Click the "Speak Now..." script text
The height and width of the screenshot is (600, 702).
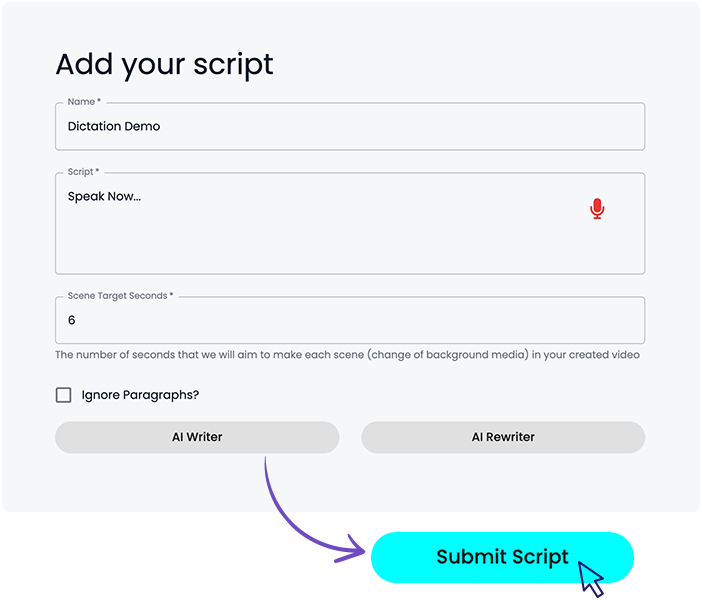pyautogui.click(x=104, y=197)
